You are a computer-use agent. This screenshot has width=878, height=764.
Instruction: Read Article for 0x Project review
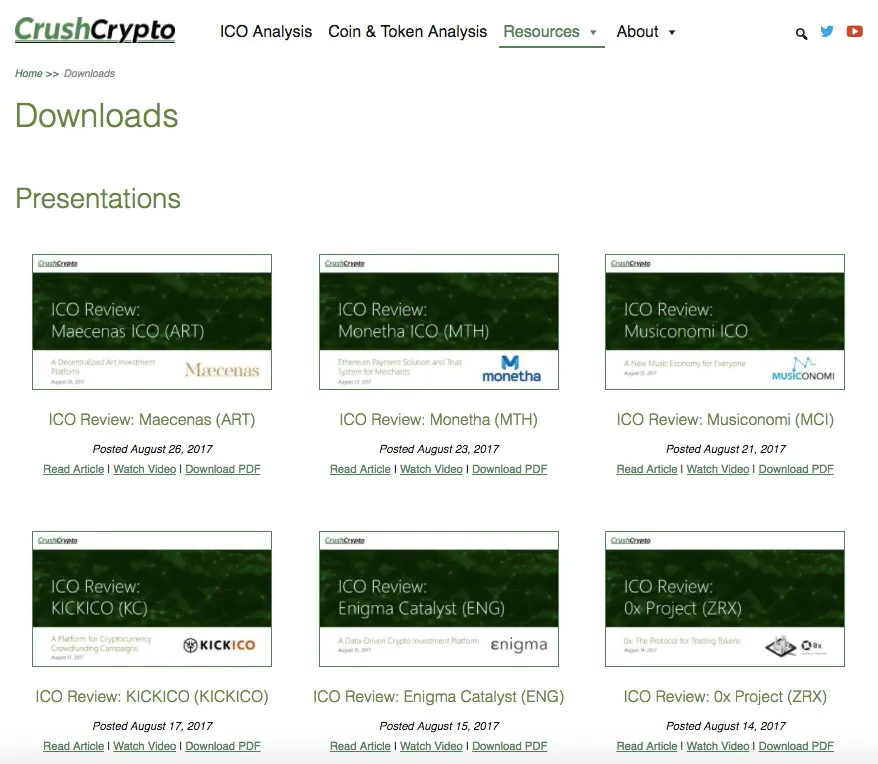[x=647, y=746]
